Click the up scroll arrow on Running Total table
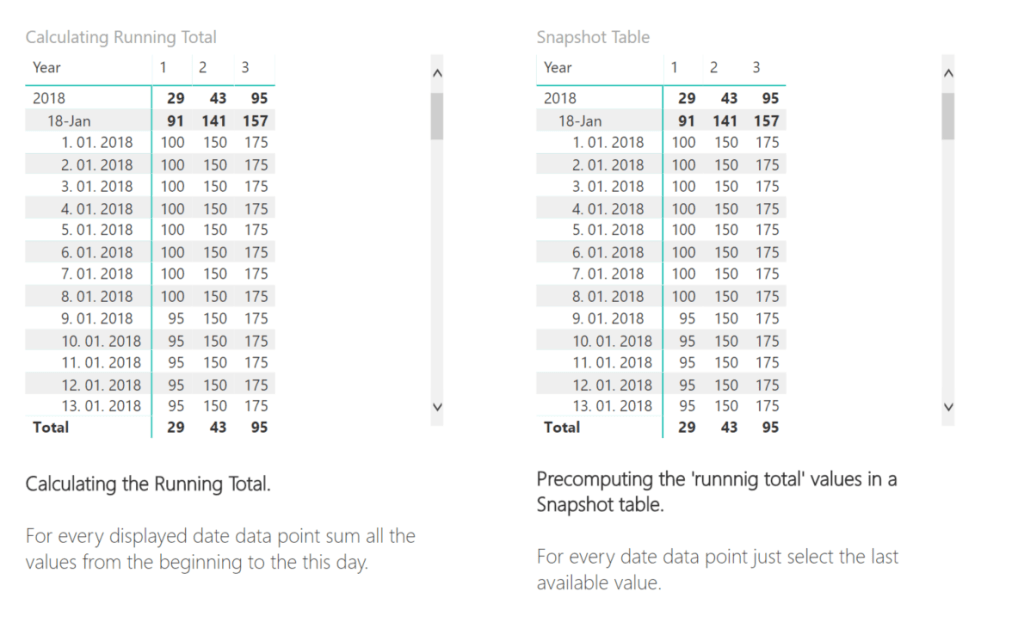 tap(437, 71)
